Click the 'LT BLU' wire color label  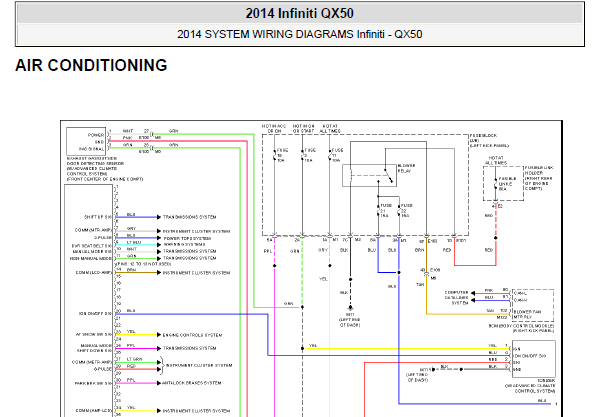tap(134, 242)
